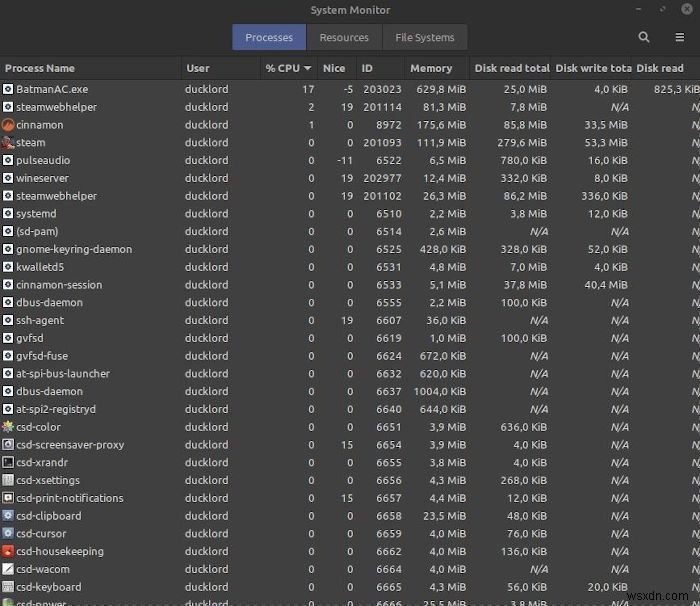
Task: Click the steam process icon
Action: coord(8,142)
